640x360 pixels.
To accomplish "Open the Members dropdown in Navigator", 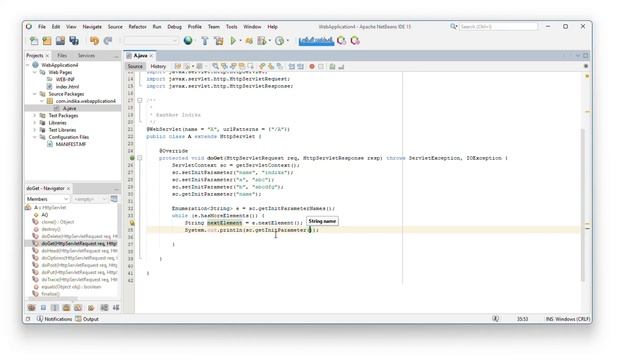I will [x=47, y=199].
